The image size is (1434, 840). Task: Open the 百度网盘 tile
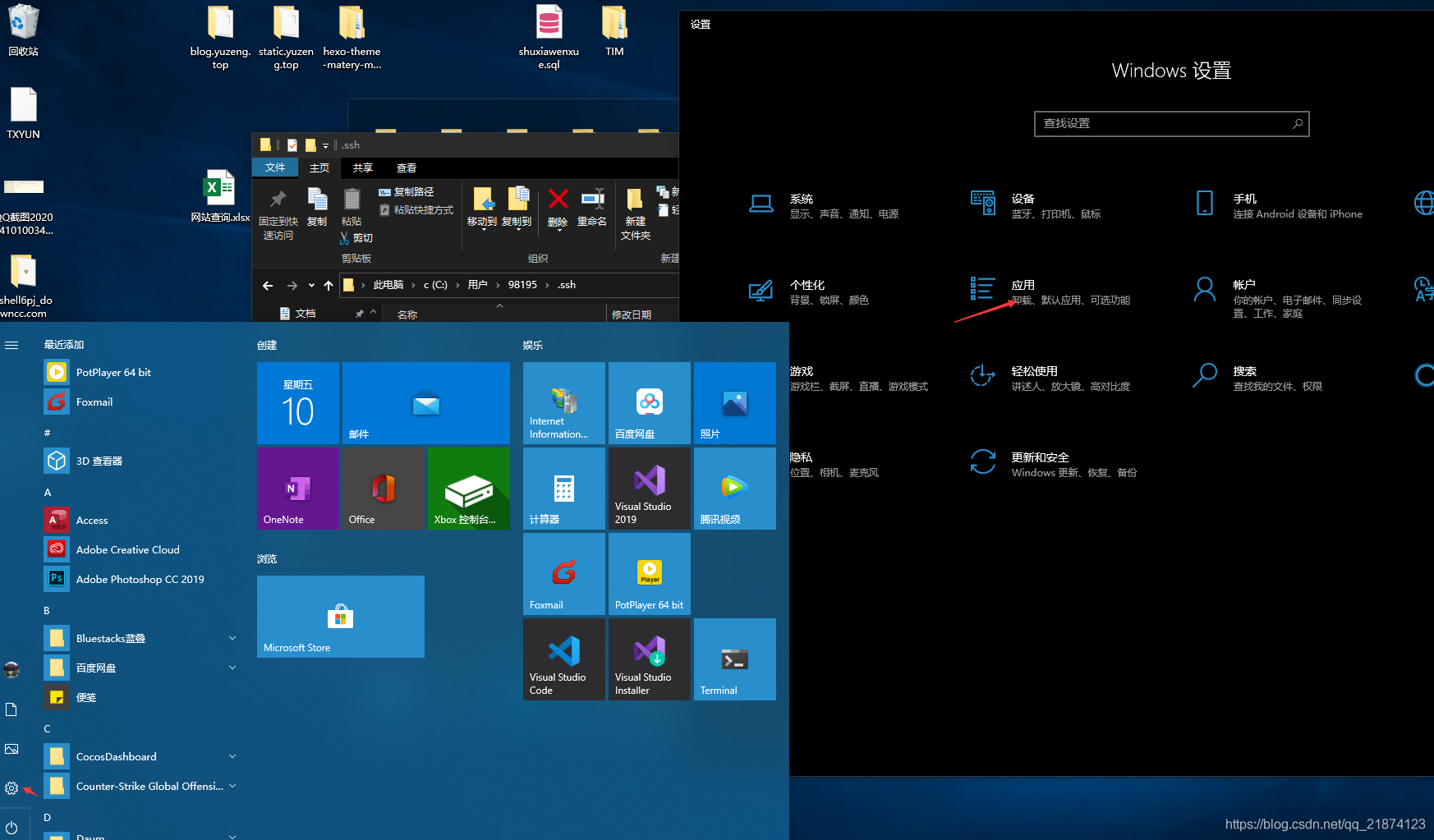point(650,403)
